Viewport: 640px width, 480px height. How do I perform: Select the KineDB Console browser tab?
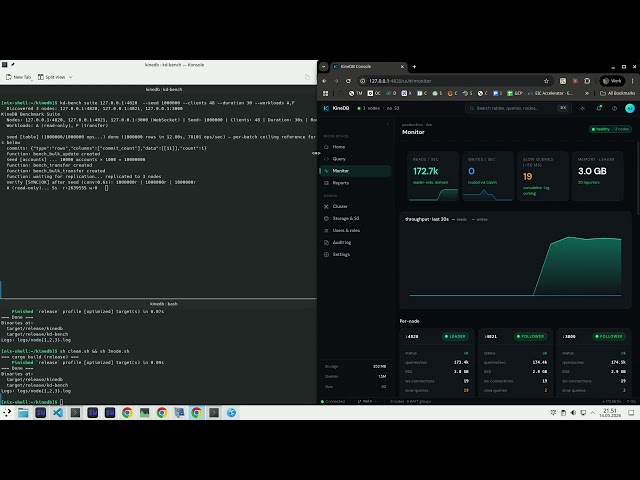pyautogui.click(x=369, y=67)
